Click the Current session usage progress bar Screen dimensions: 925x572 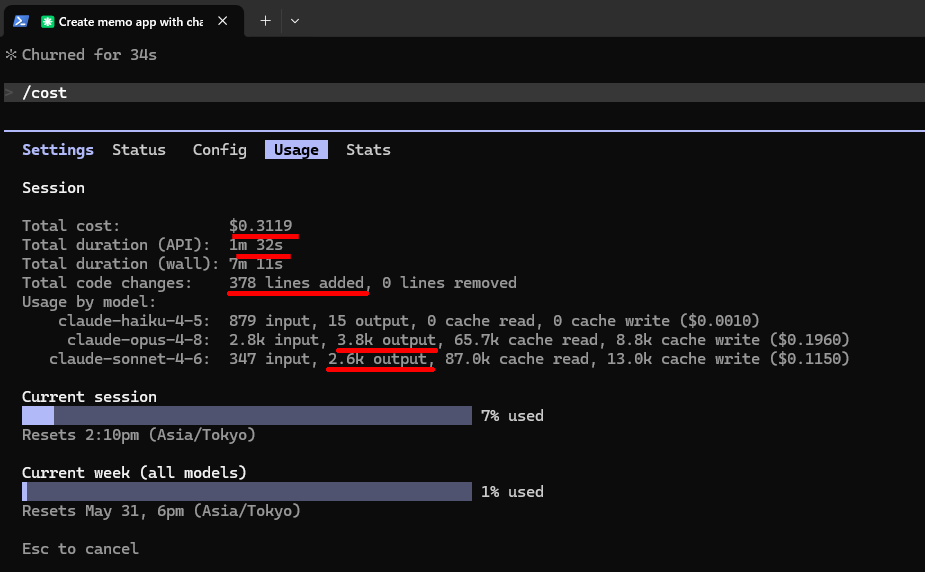click(247, 415)
